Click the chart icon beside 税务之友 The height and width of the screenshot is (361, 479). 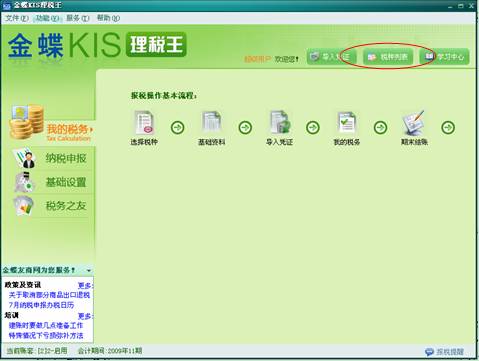24,206
